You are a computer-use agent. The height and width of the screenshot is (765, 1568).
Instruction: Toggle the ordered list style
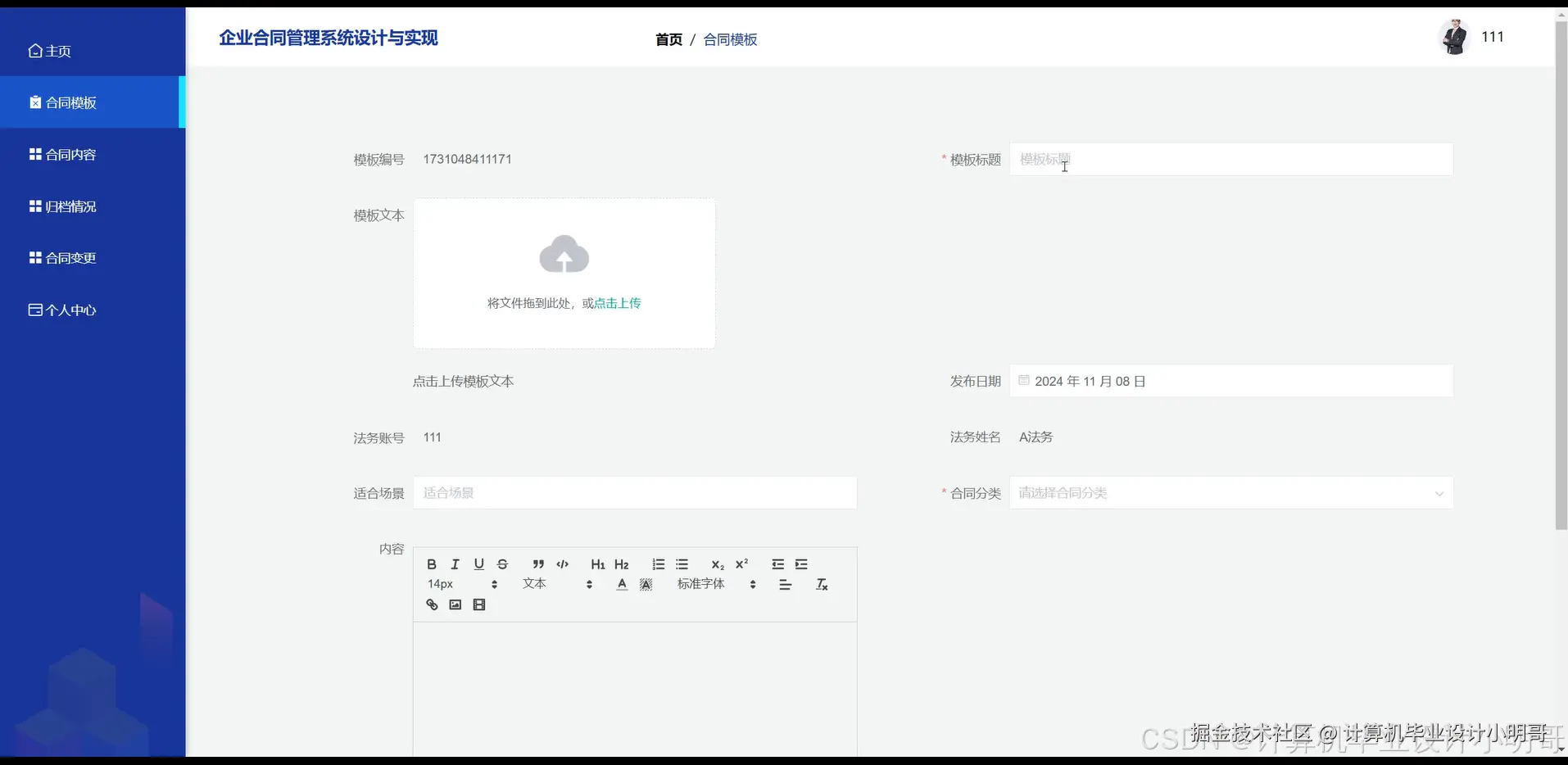coord(658,564)
